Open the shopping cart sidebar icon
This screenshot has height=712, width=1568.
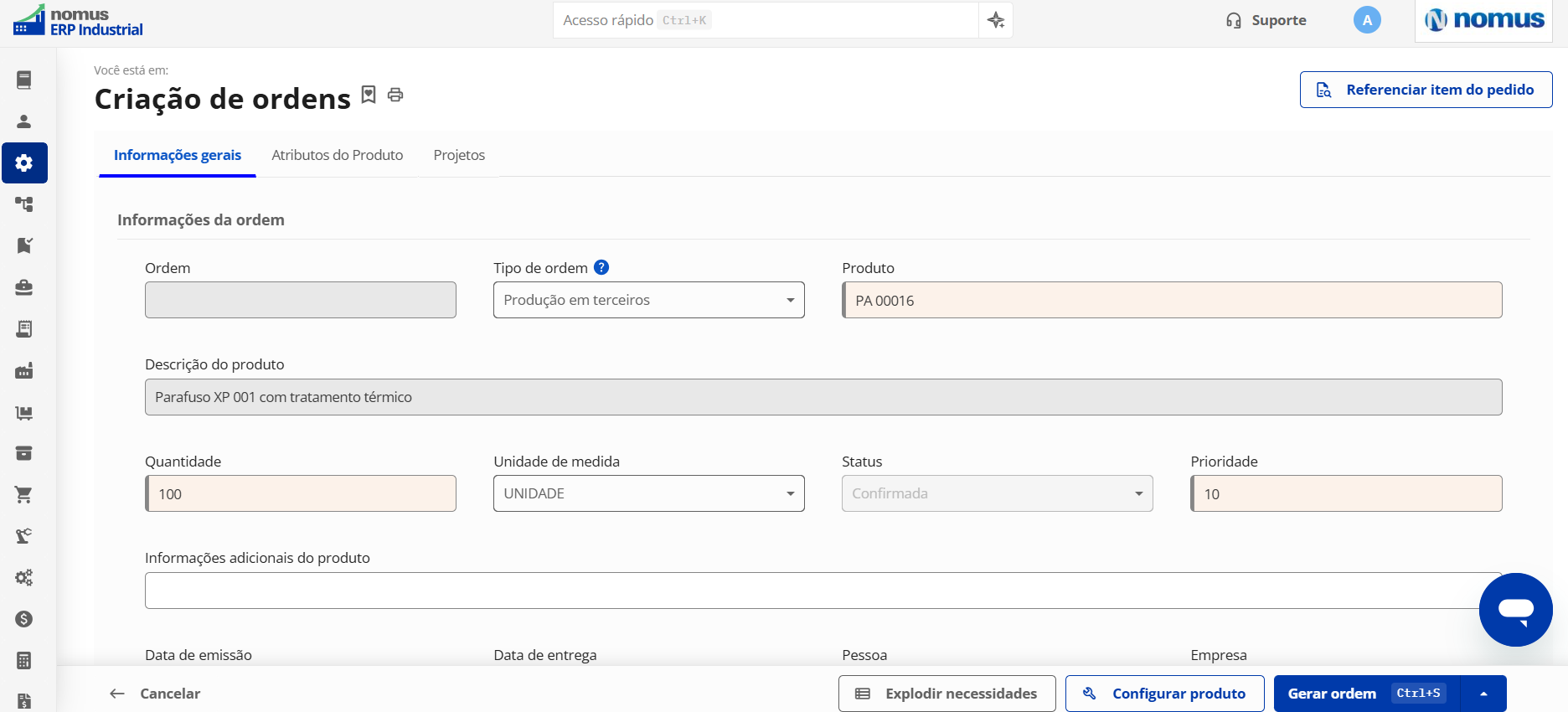24,494
